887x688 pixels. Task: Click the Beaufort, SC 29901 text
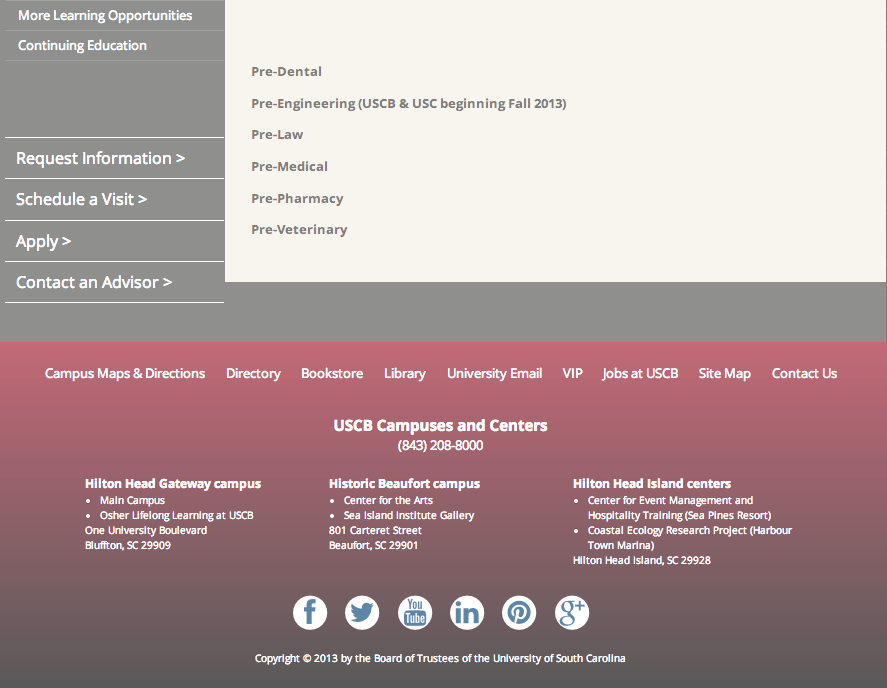coord(373,545)
